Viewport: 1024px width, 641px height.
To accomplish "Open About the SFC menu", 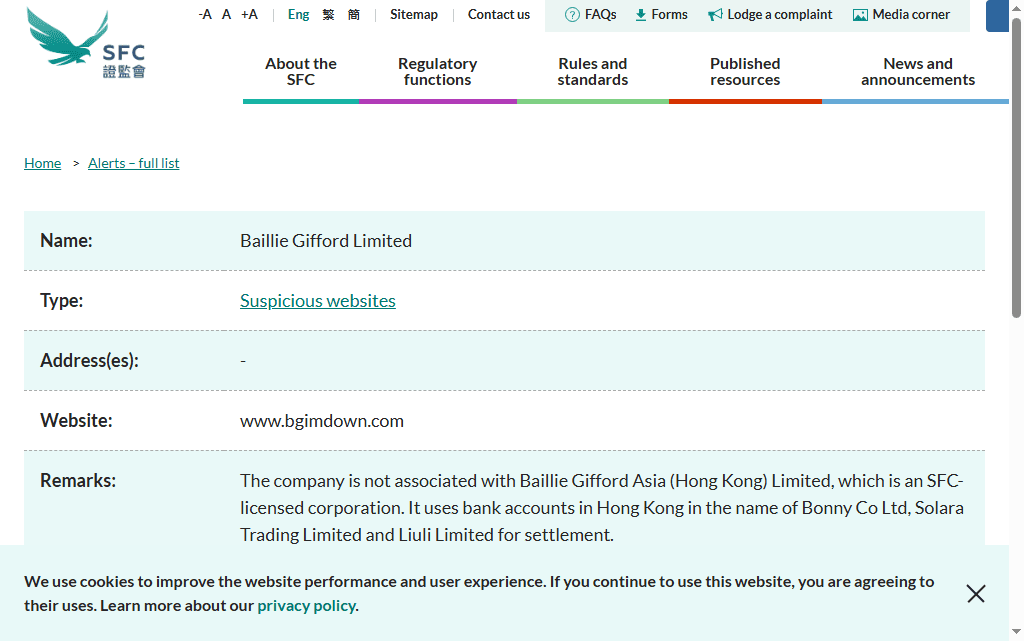I will tap(301, 72).
